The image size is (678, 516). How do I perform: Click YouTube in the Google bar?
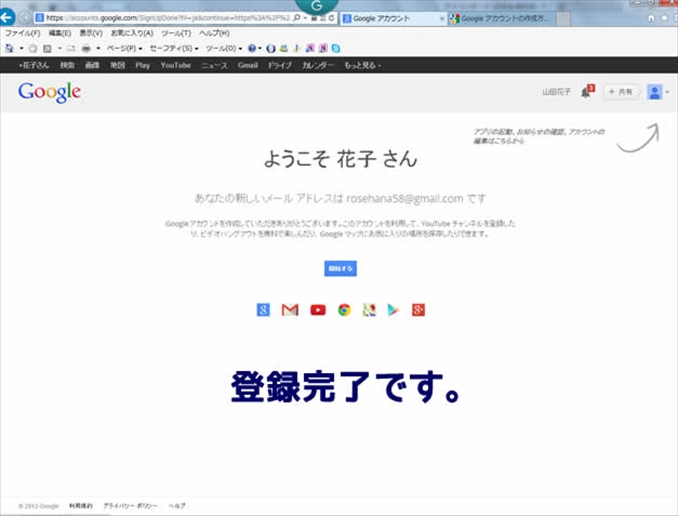point(176,65)
